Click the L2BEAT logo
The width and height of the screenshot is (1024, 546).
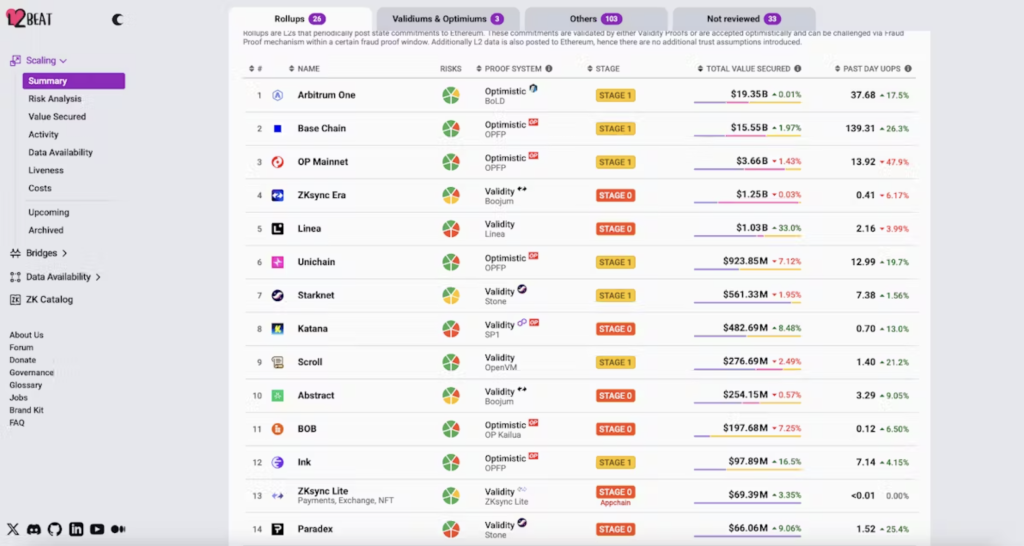coord(34,19)
